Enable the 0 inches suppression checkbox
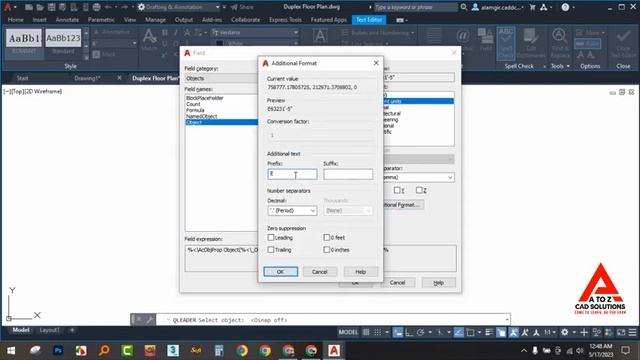This screenshot has width=640, height=360. coord(327,249)
